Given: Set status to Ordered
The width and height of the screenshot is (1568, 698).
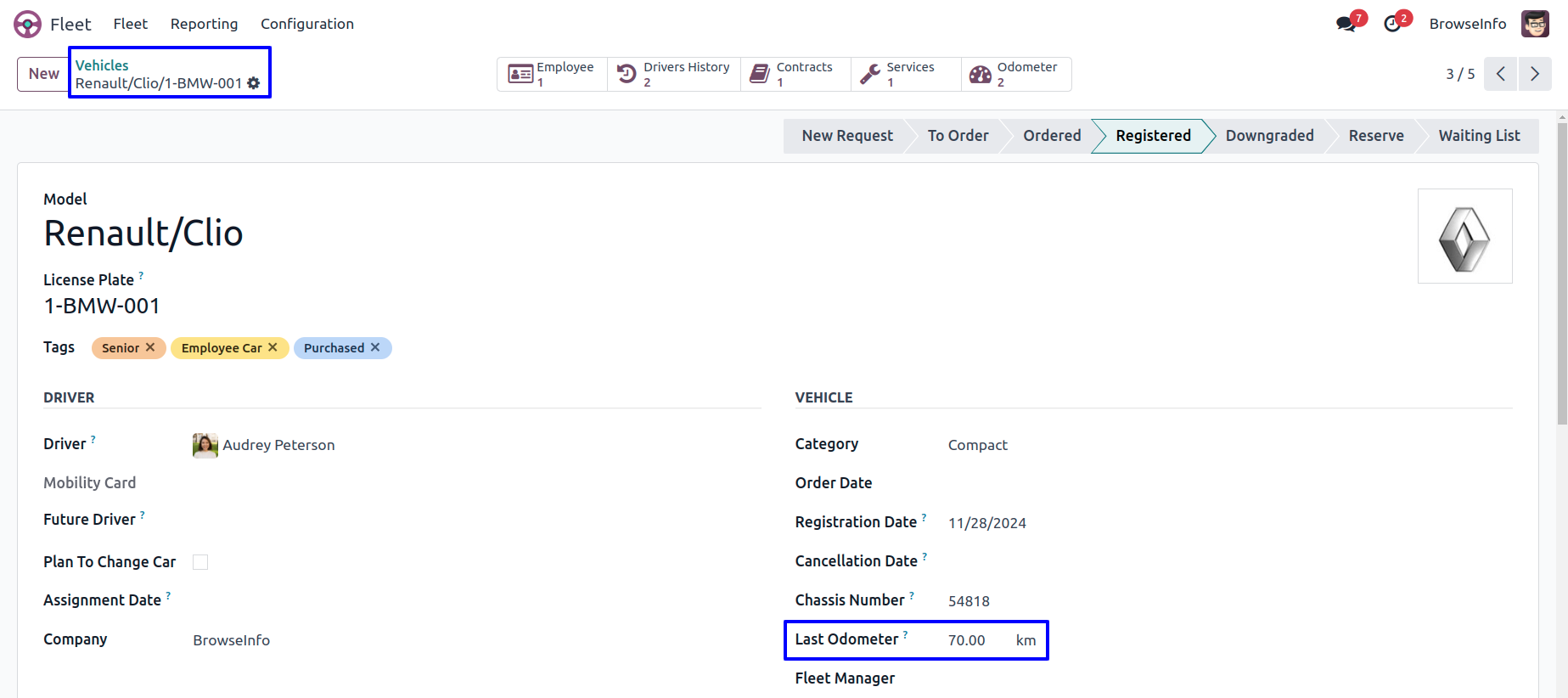Looking at the screenshot, I should (x=1052, y=136).
